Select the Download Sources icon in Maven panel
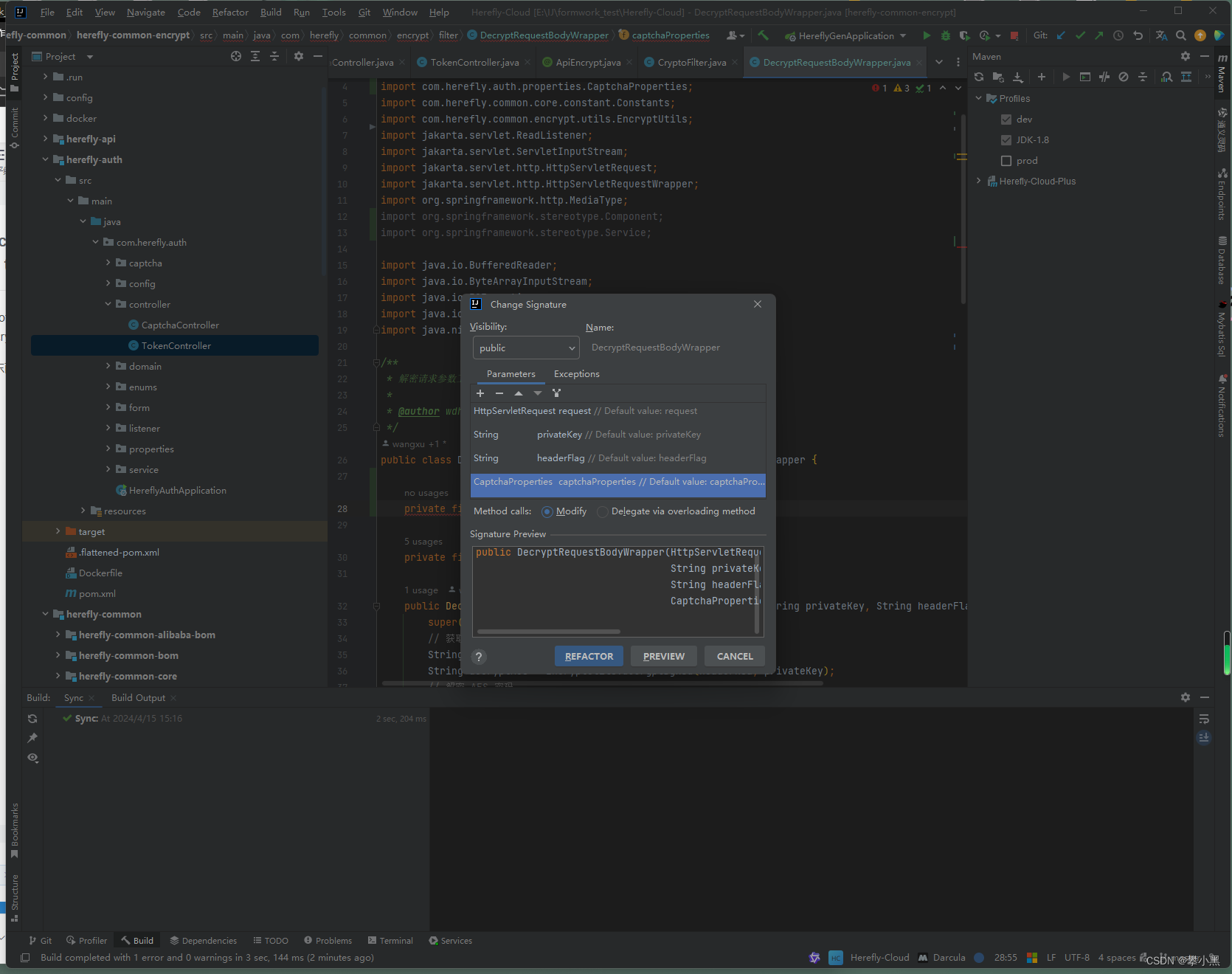The image size is (1232, 974). click(1018, 77)
